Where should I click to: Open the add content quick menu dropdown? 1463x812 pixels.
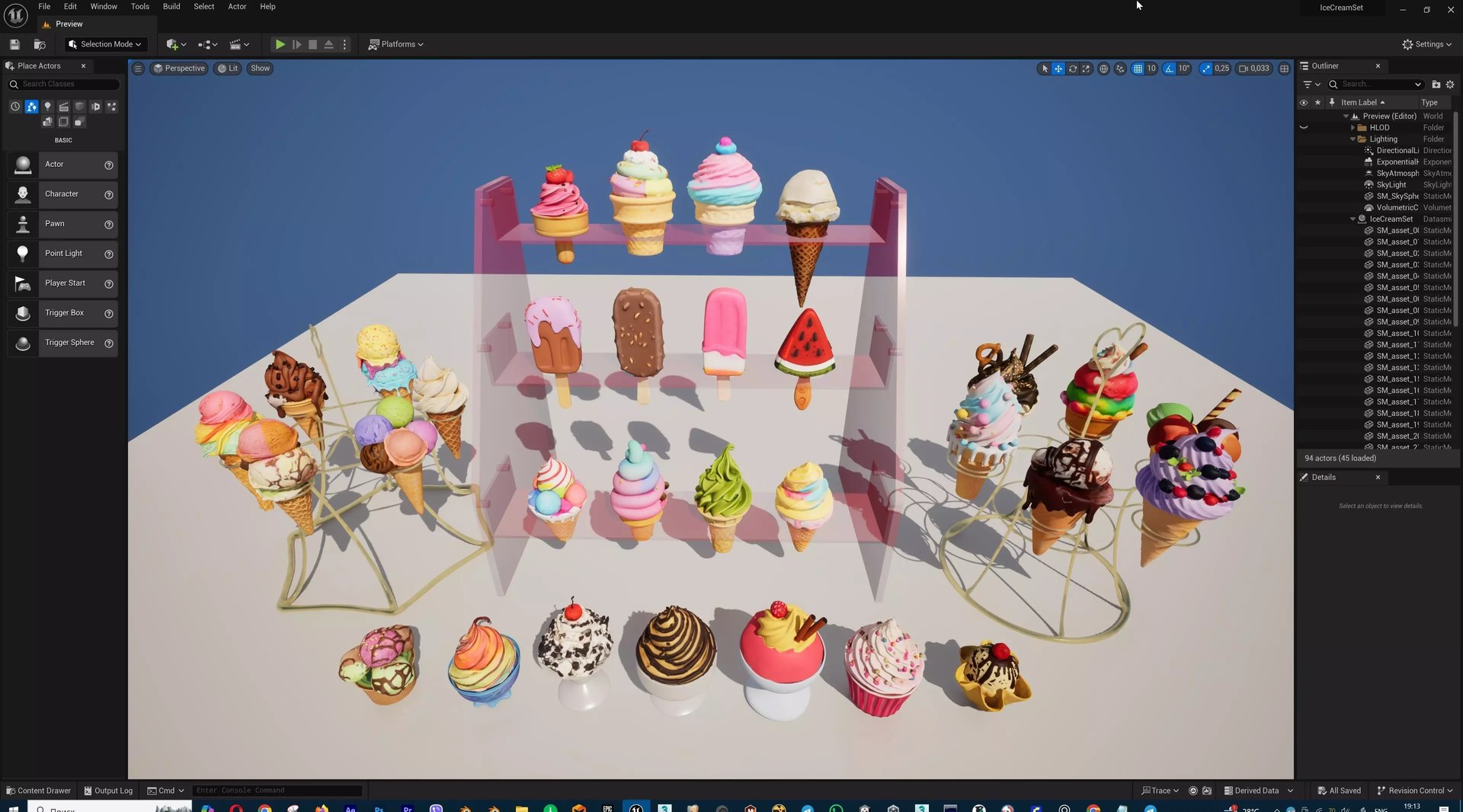[x=176, y=44]
